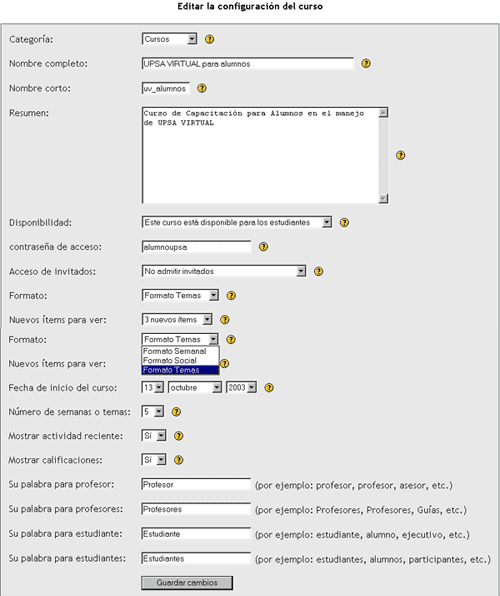Click help icon beside Acceso de invitados
The width and height of the screenshot is (500, 596).
318,271
